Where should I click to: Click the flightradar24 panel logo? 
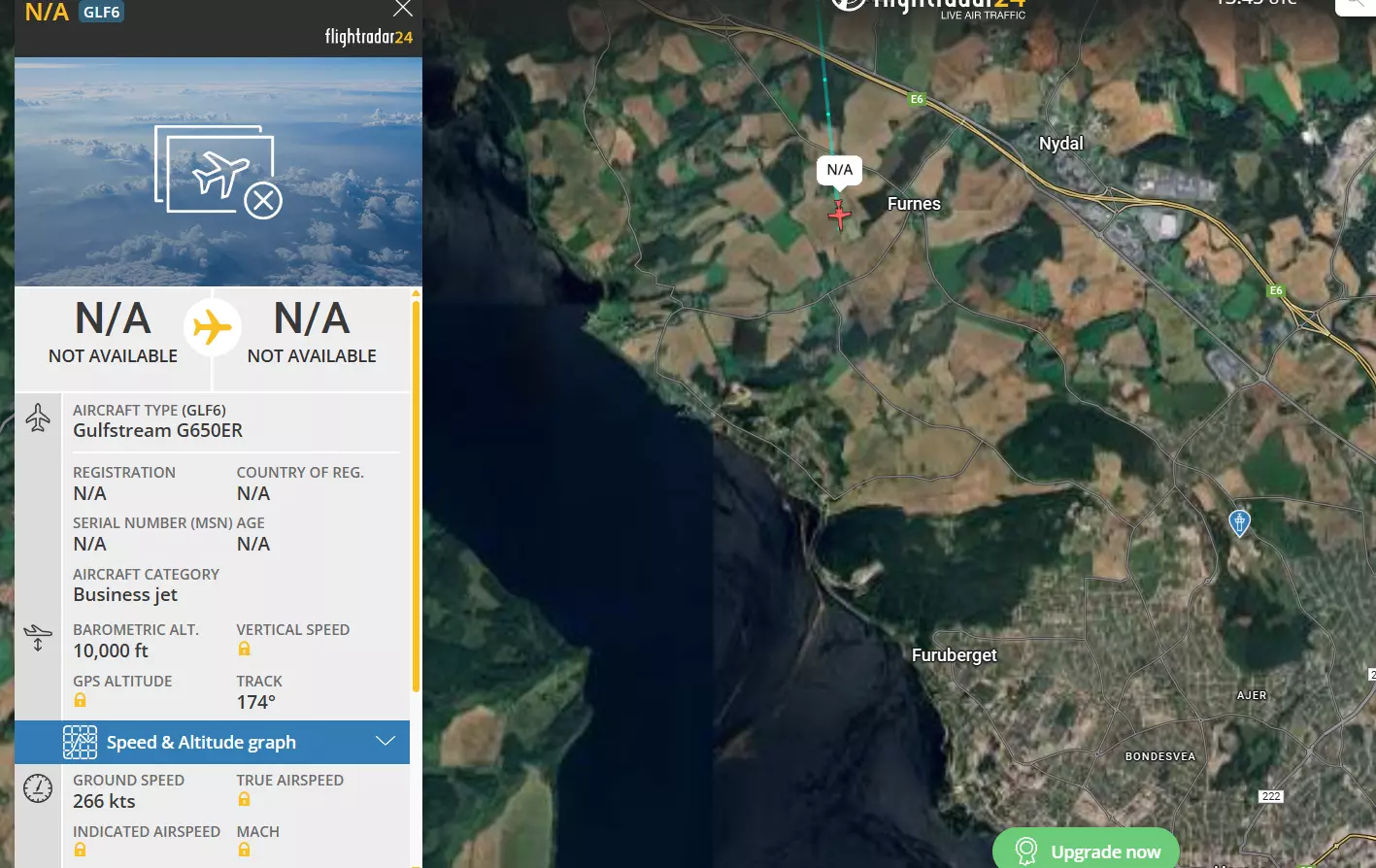pos(369,37)
